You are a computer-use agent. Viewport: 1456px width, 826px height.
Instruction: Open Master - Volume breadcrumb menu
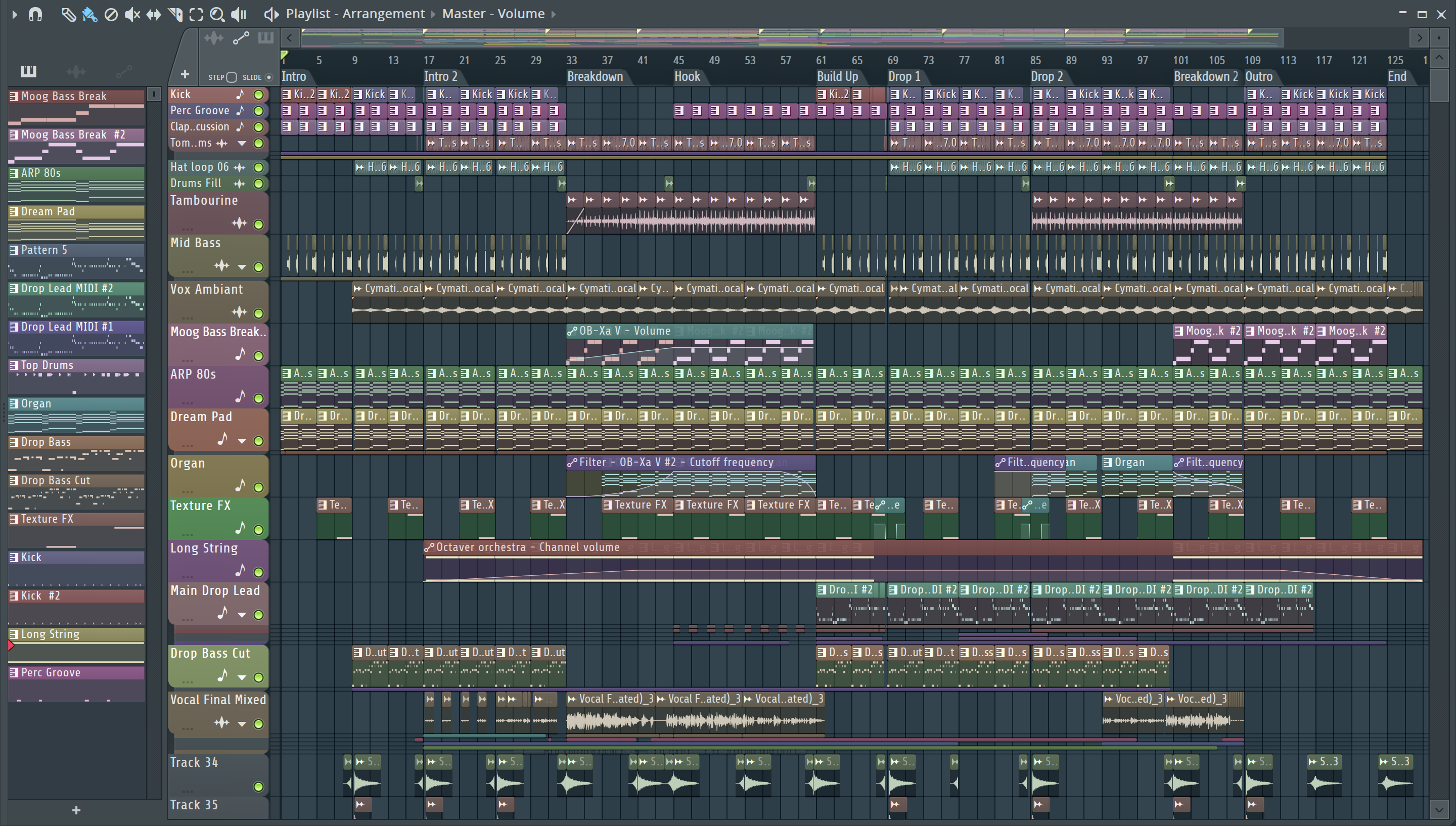point(493,14)
